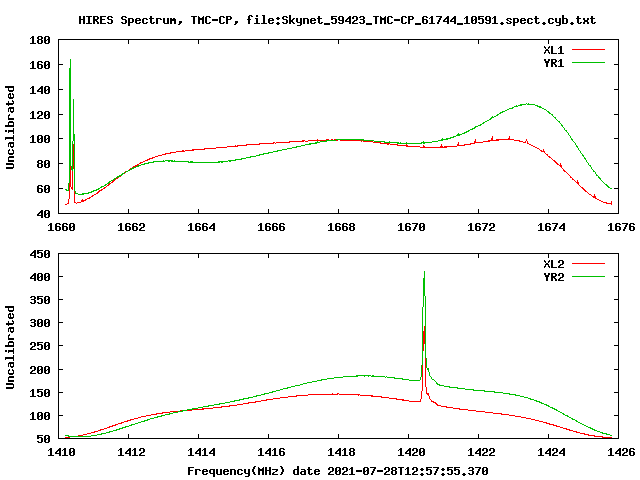Click the 160 y-axis tick label
Image resolution: width=640 pixels, height=480 pixels.
pos(40,65)
